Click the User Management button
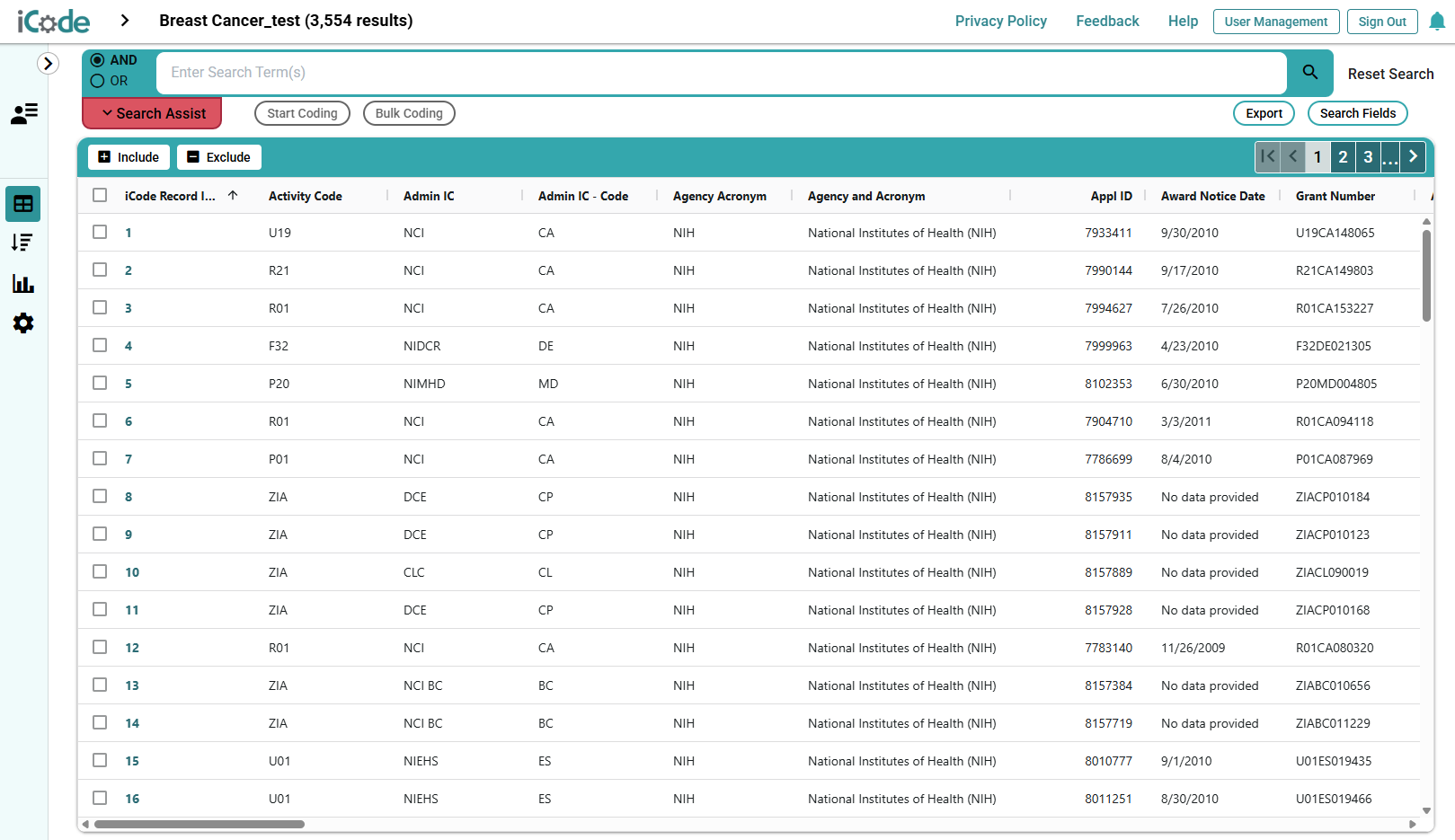Screen dimensions: 1455x840 1276,22
